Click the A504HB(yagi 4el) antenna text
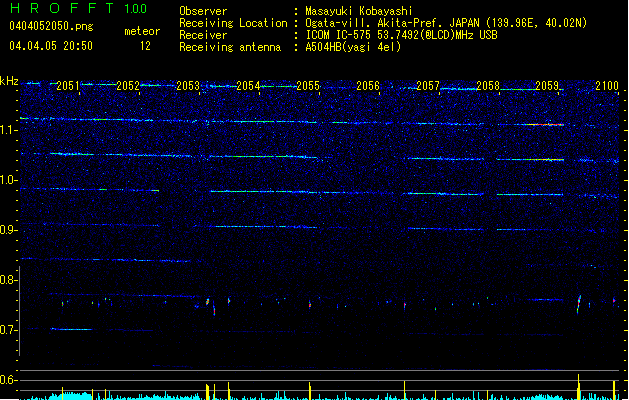Screen dimensions: 629x400 [353, 47]
